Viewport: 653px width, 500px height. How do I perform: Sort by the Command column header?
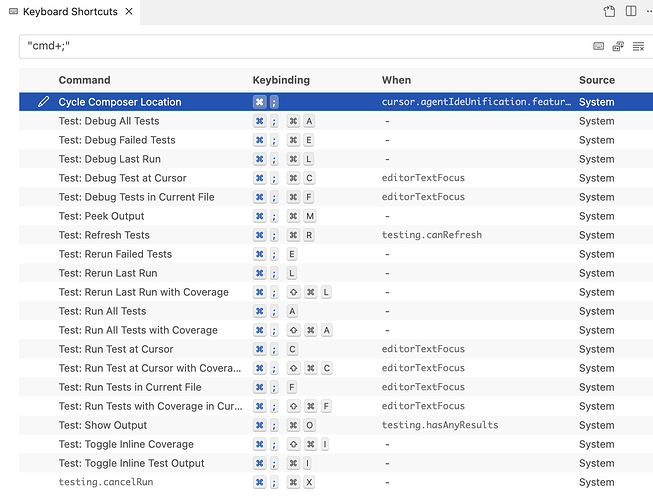84,80
